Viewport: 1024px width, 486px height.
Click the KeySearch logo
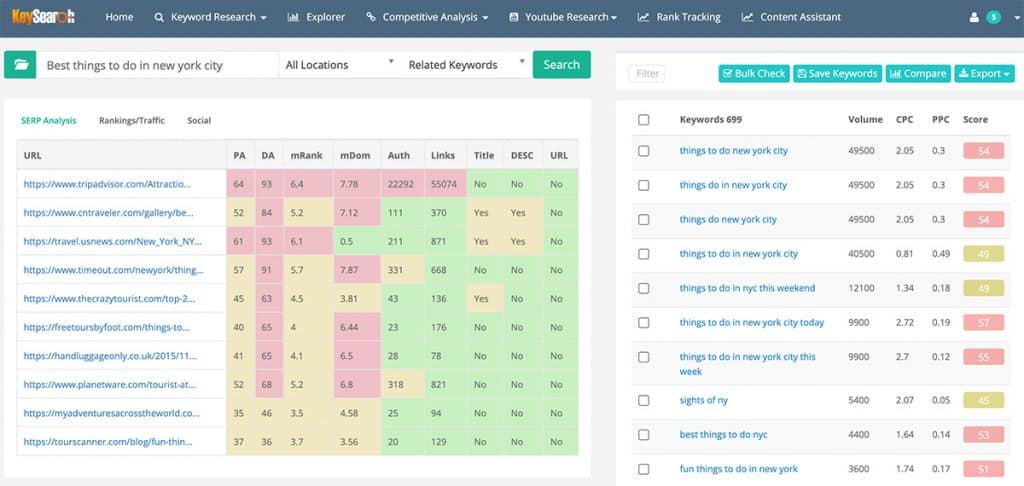43,17
